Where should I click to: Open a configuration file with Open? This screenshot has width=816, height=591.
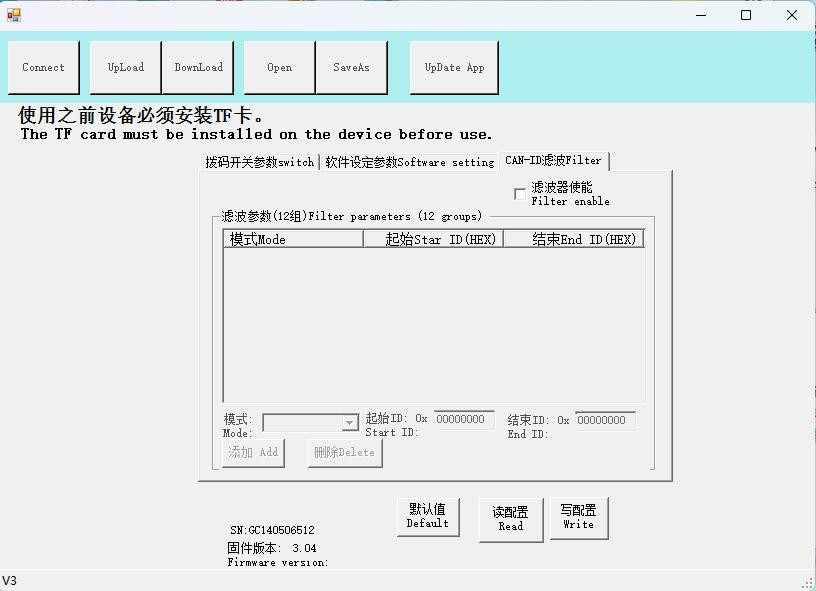[x=279, y=67]
